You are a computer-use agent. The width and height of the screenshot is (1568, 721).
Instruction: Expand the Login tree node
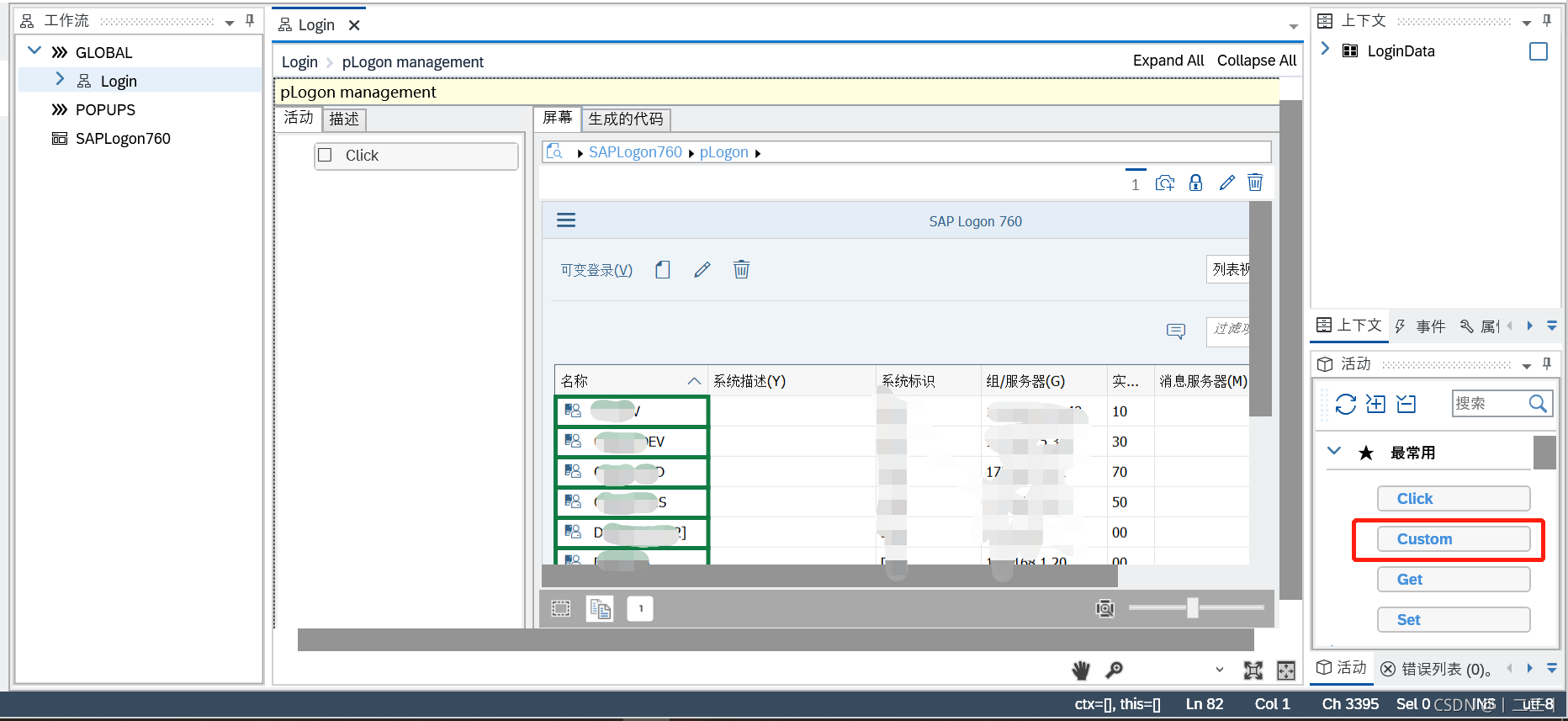(x=60, y=79)
